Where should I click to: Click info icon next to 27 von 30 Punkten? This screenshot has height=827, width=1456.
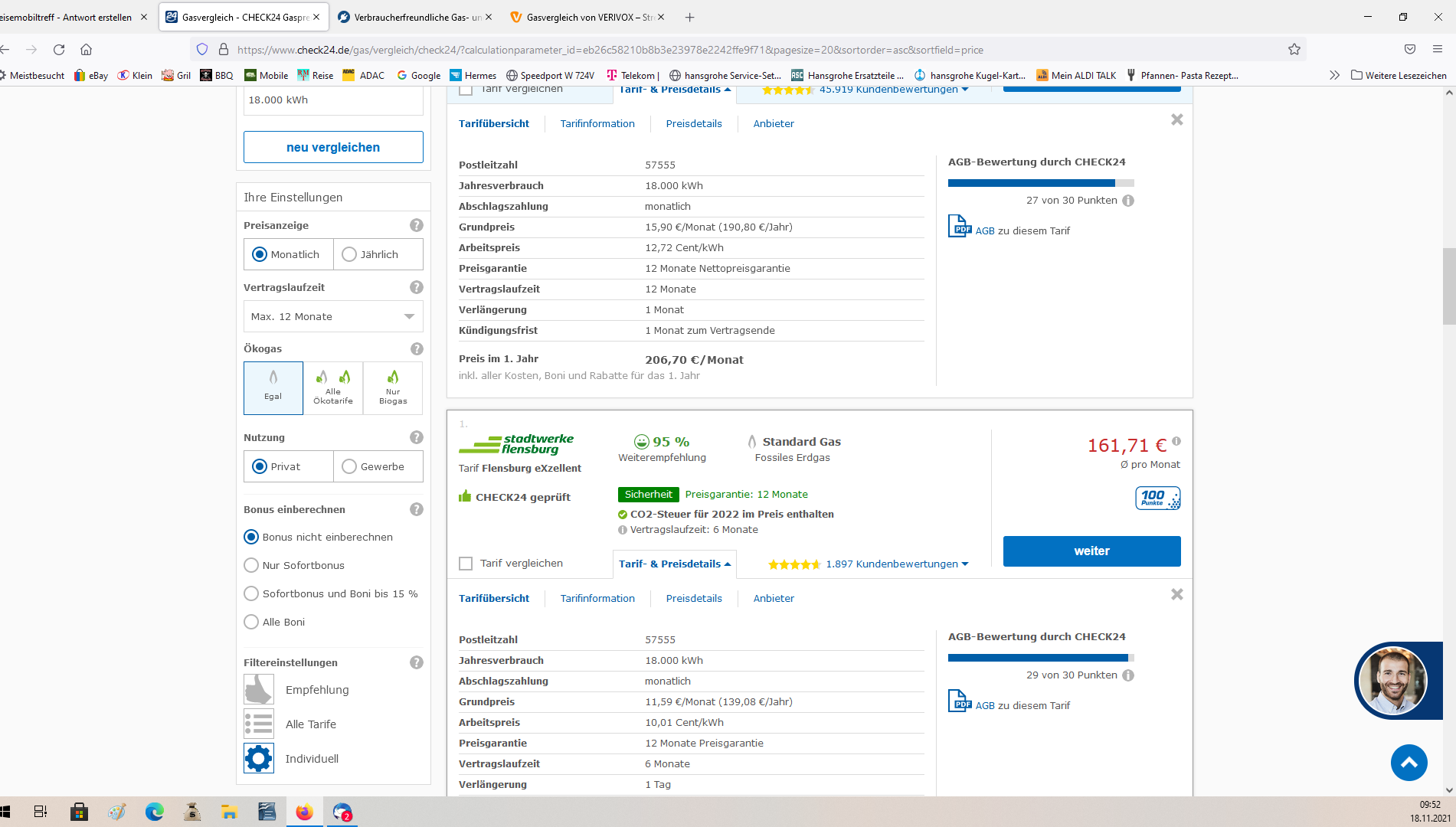[x=1128, y=201]
